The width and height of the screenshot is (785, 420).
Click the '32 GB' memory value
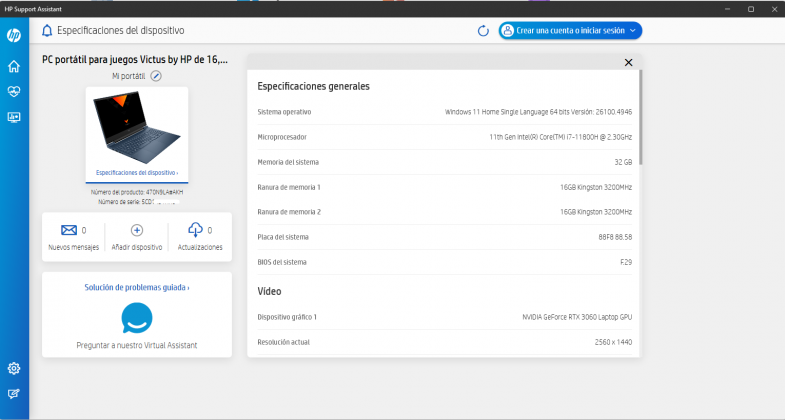(623, 162)
